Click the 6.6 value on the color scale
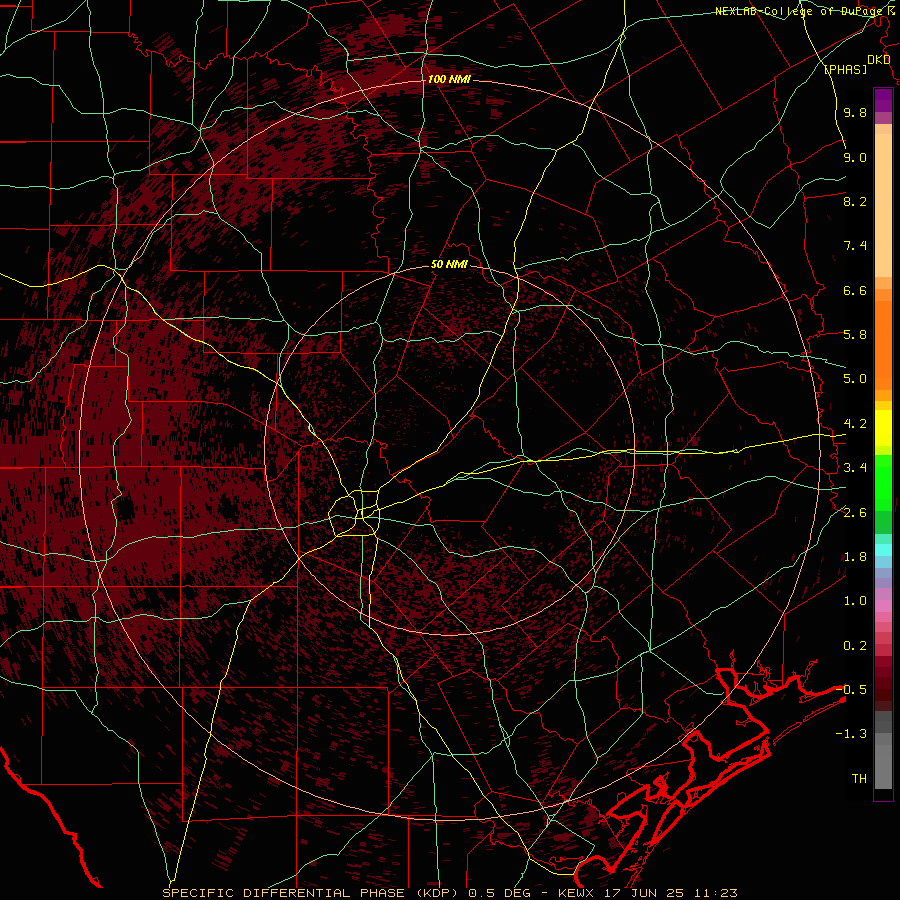The width and height of the screenshot is (900, 900). pyautogui.click(x=855, y=290)
